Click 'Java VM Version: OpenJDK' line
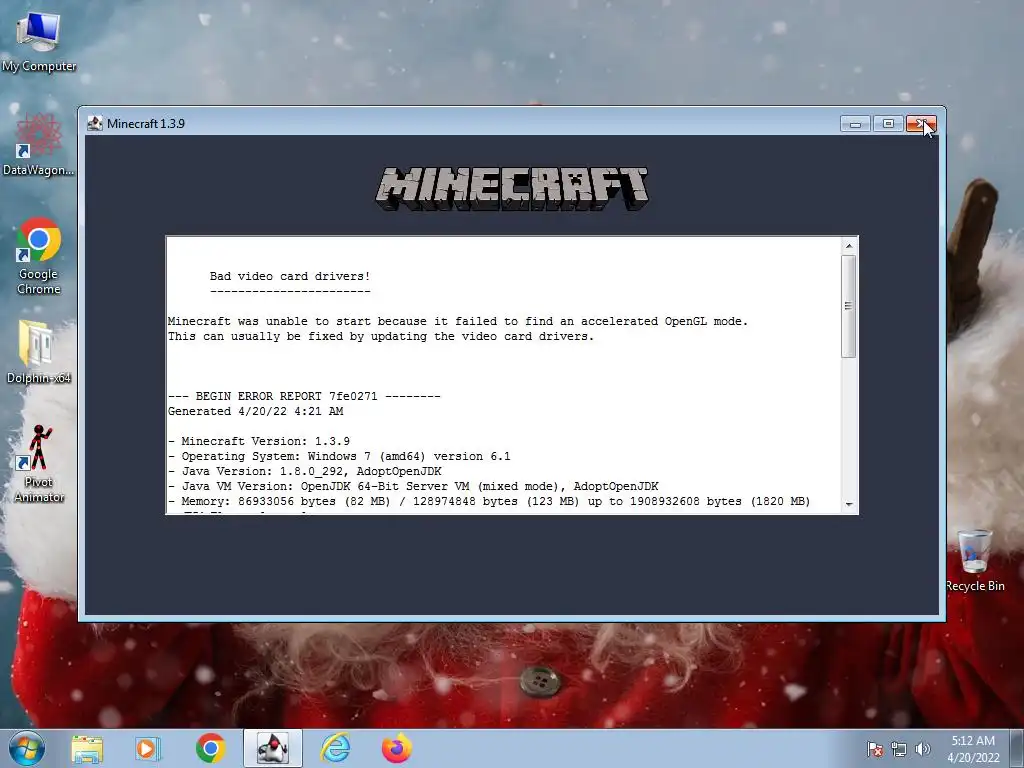The width and height of the screenshot is (1024, 768). [413, 487]
